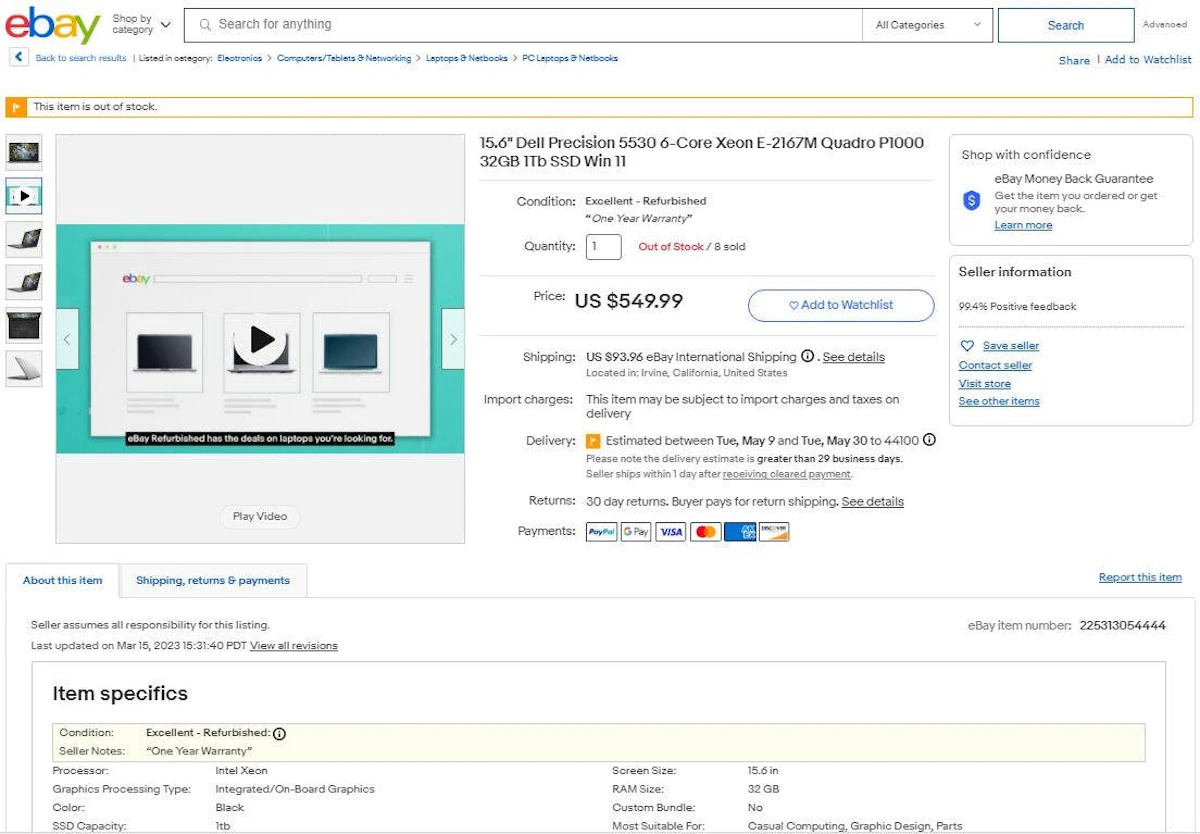This screenshot has height=834, width=1200.
Task: Click the back arrow to search results
Action: [x=18, y=58]
